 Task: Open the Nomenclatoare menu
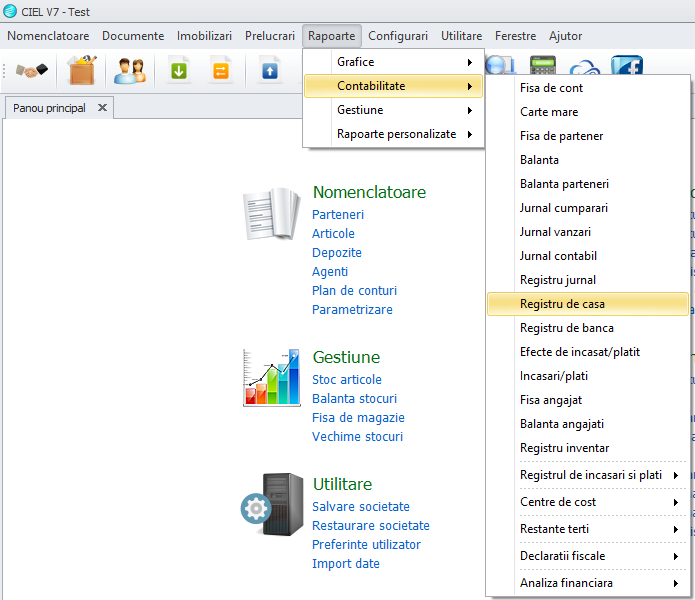tap(48, 36)
